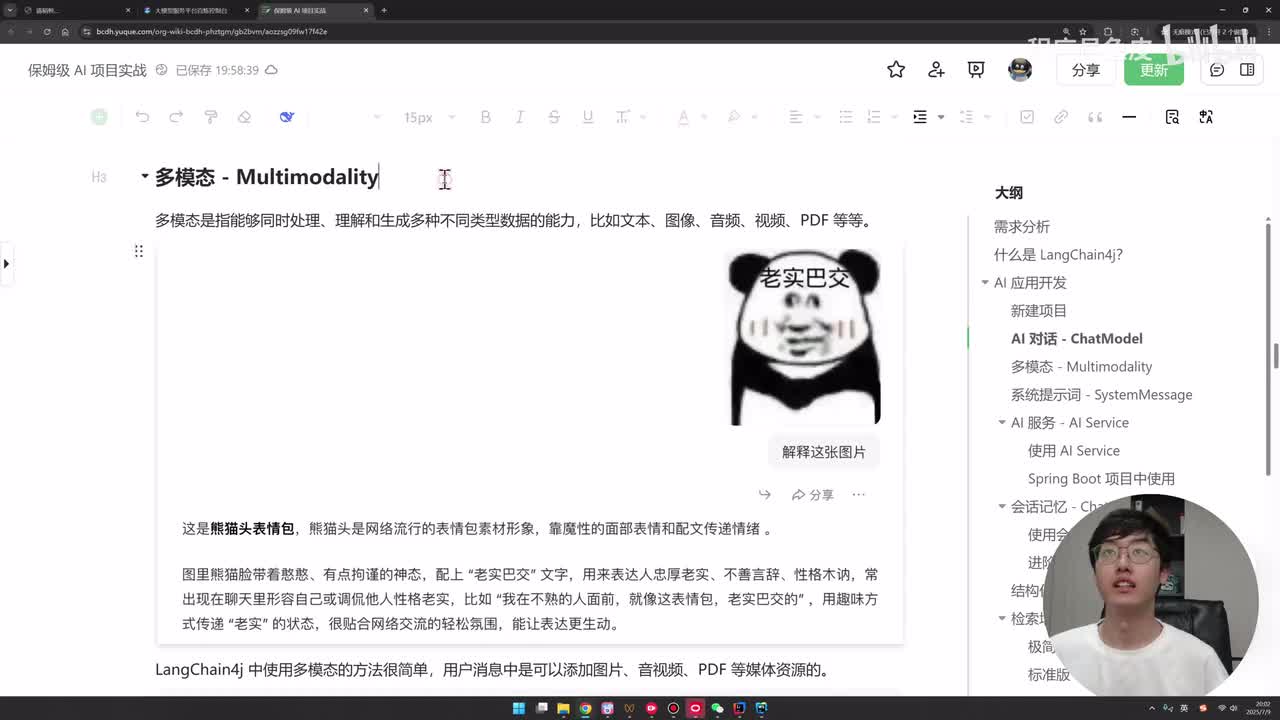Click the cloud saved status icon
Screen dimensions: 1280x720
click(x=271, y=70)
